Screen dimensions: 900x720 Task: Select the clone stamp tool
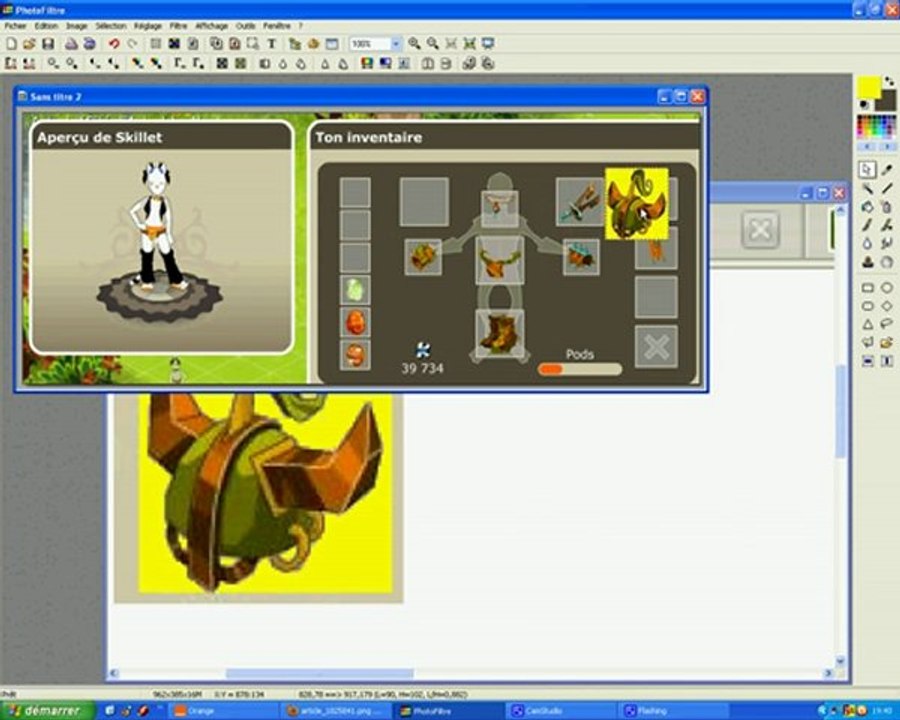[x=867, y=262]
